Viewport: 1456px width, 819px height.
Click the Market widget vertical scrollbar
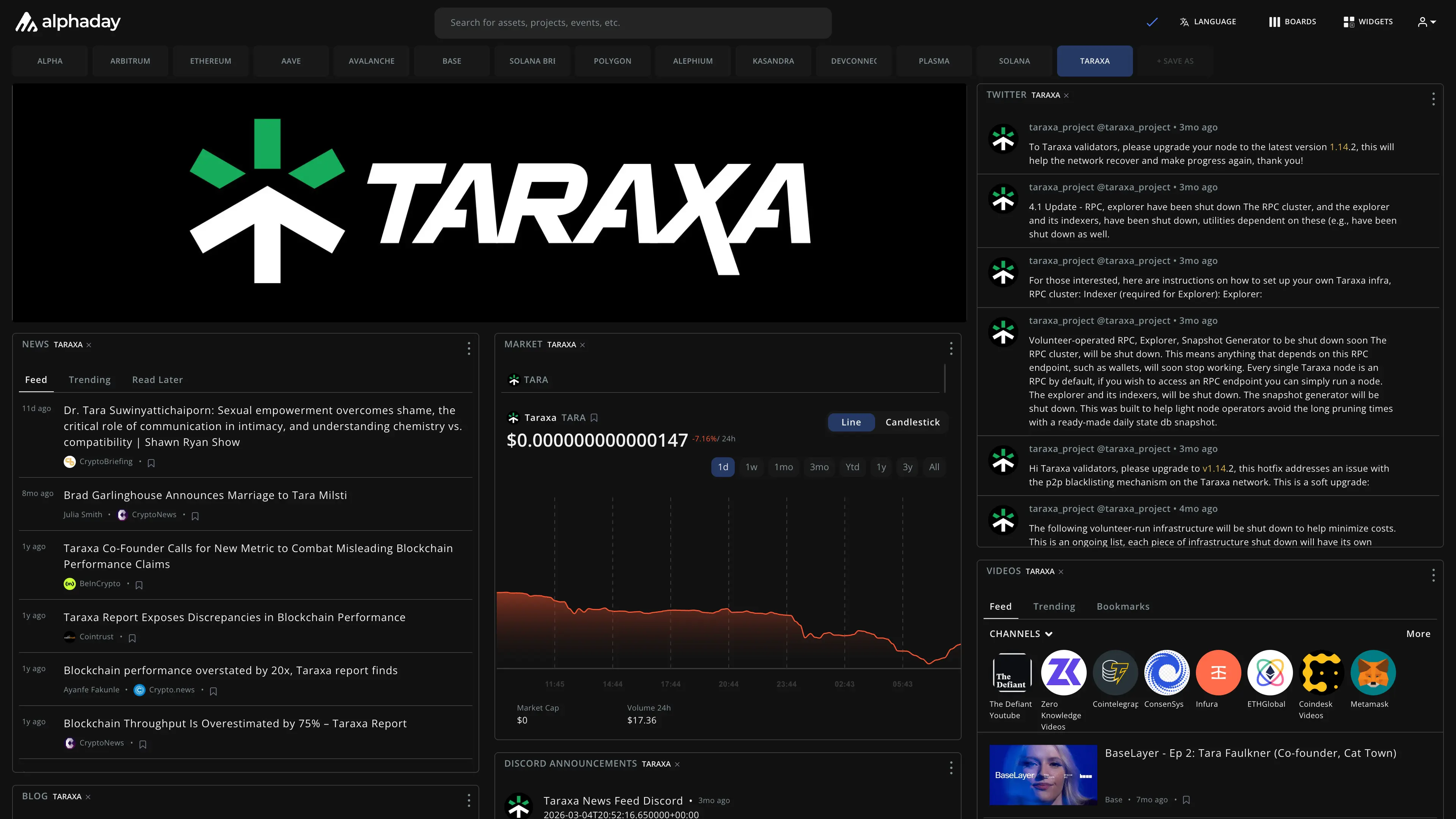[x=945, y=378]
